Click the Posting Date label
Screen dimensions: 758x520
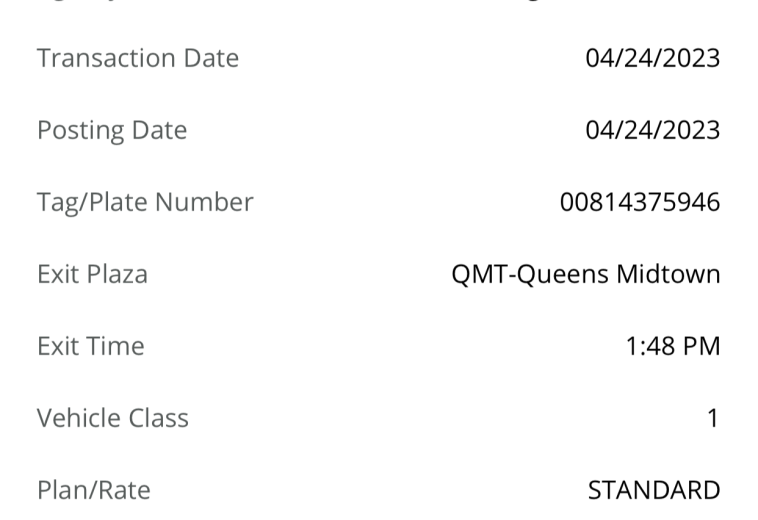click(x=112, y=130)
